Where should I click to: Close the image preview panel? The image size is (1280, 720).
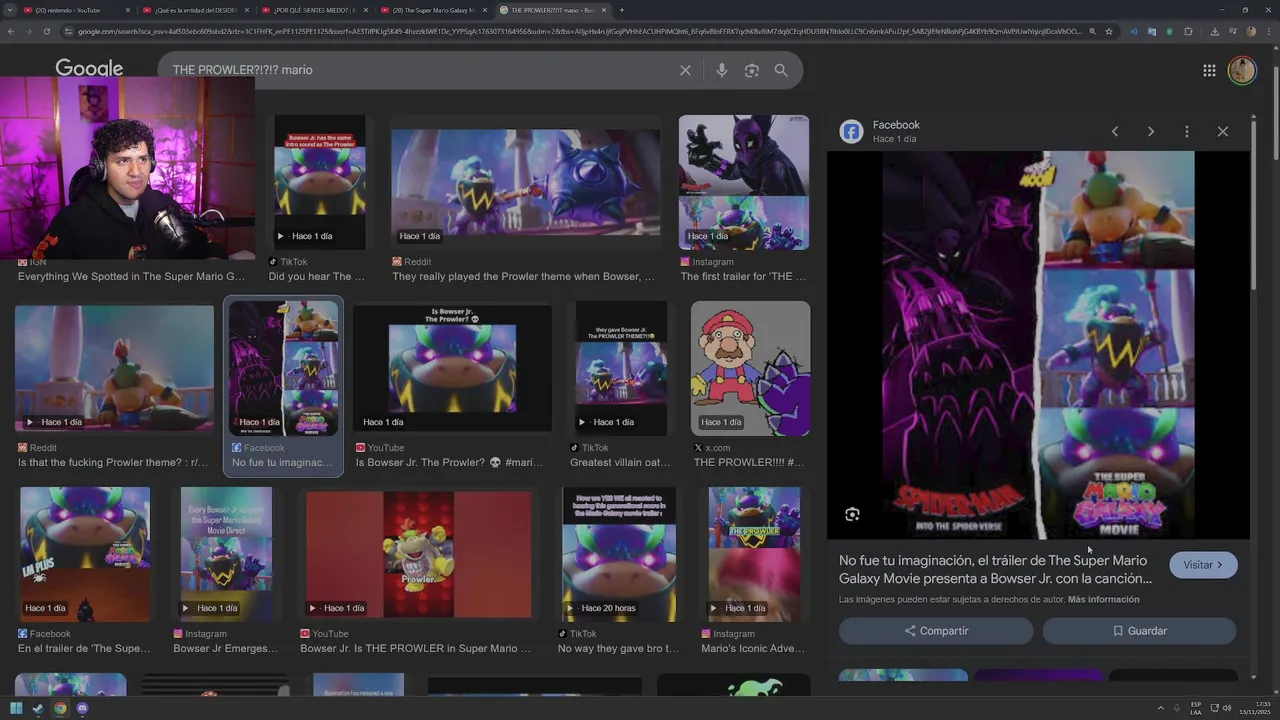point(1223,131)
